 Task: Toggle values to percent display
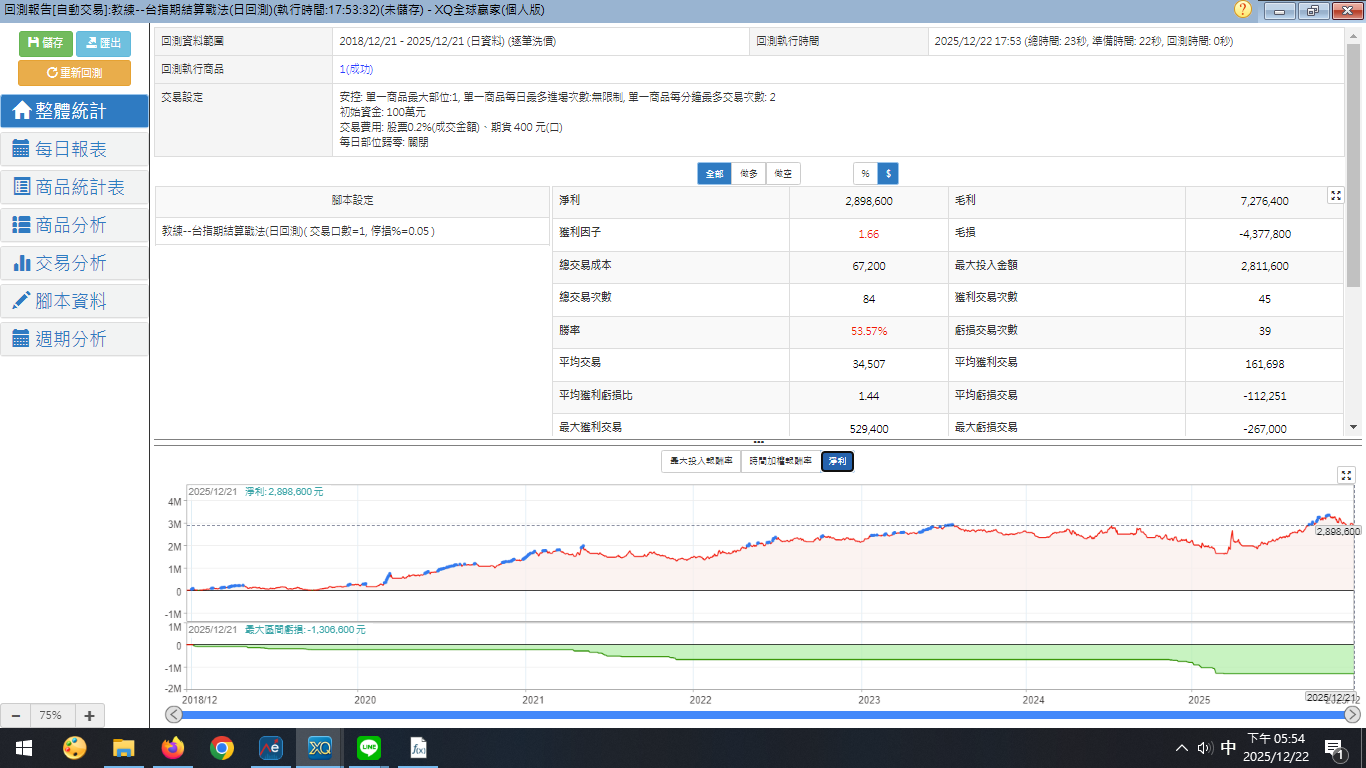coord(865,174)
